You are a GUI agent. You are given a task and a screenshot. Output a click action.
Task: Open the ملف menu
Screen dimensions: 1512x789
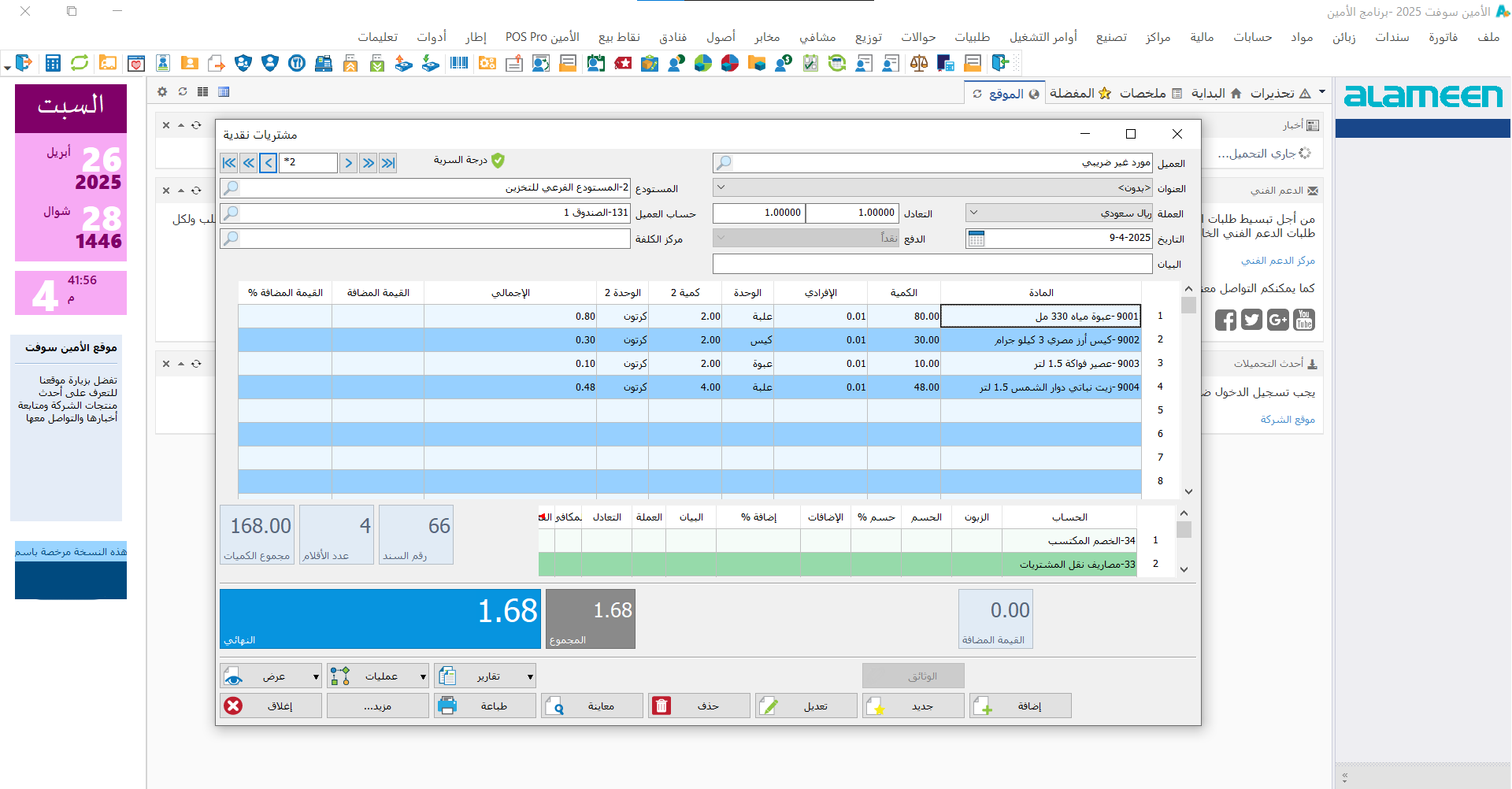pos(1488,37)
